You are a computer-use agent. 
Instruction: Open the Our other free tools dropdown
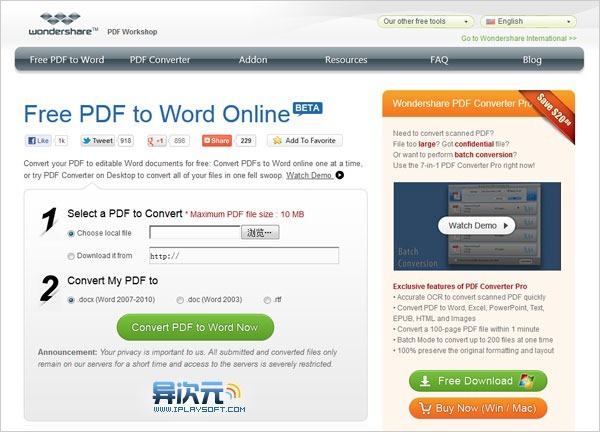tap(426, 21)
